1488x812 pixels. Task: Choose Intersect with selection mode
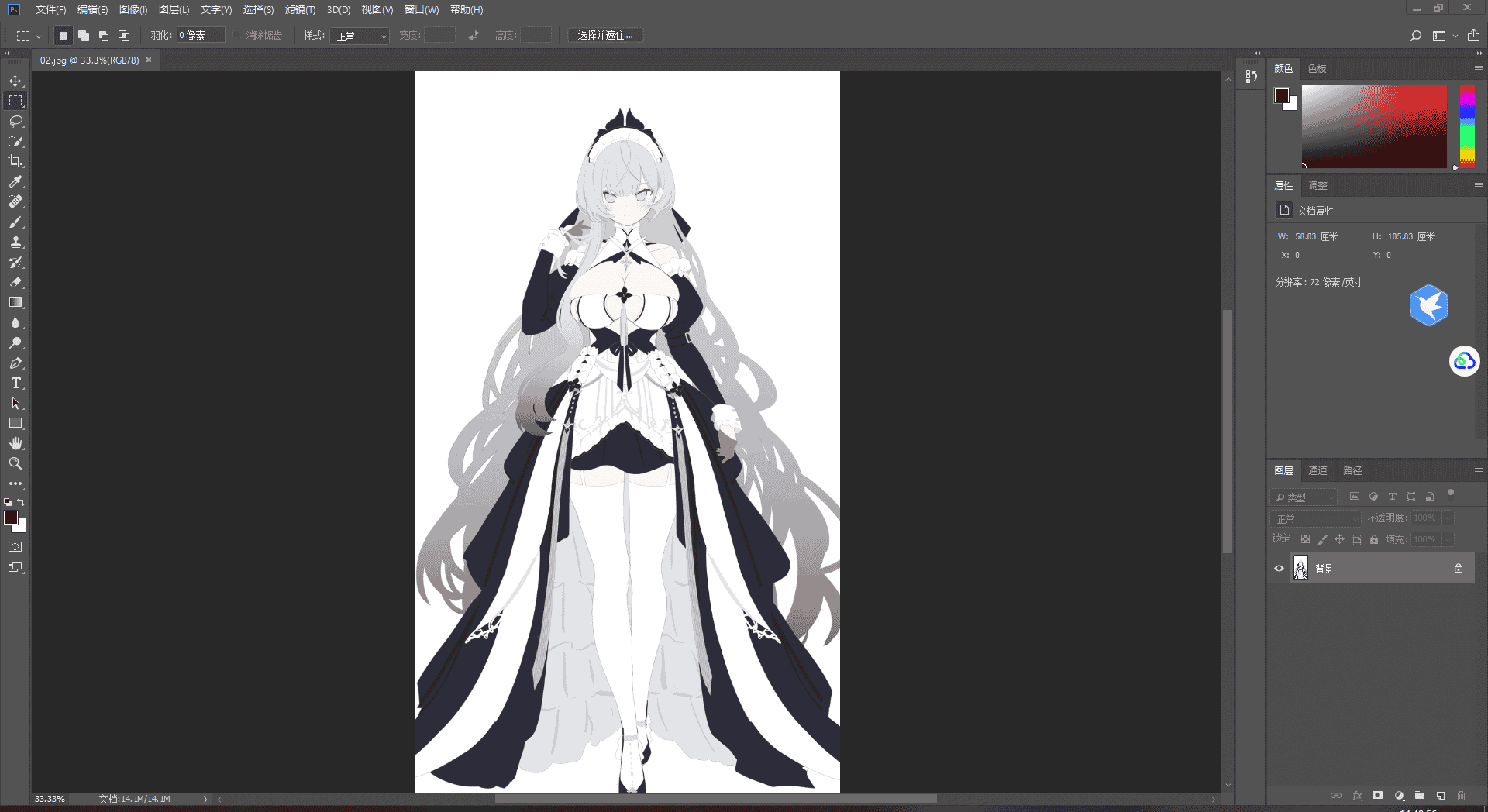click(x=124, y=36)
